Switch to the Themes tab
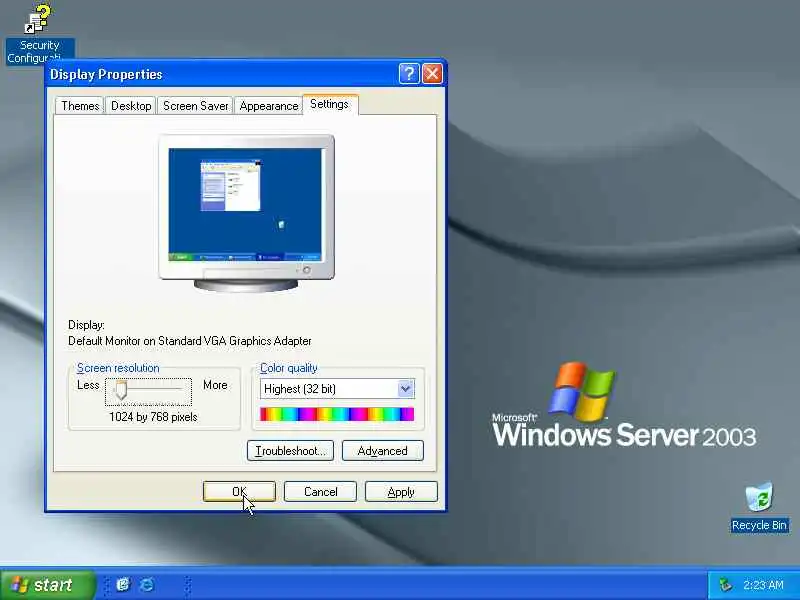800x600 pixels. coord(80,106)
